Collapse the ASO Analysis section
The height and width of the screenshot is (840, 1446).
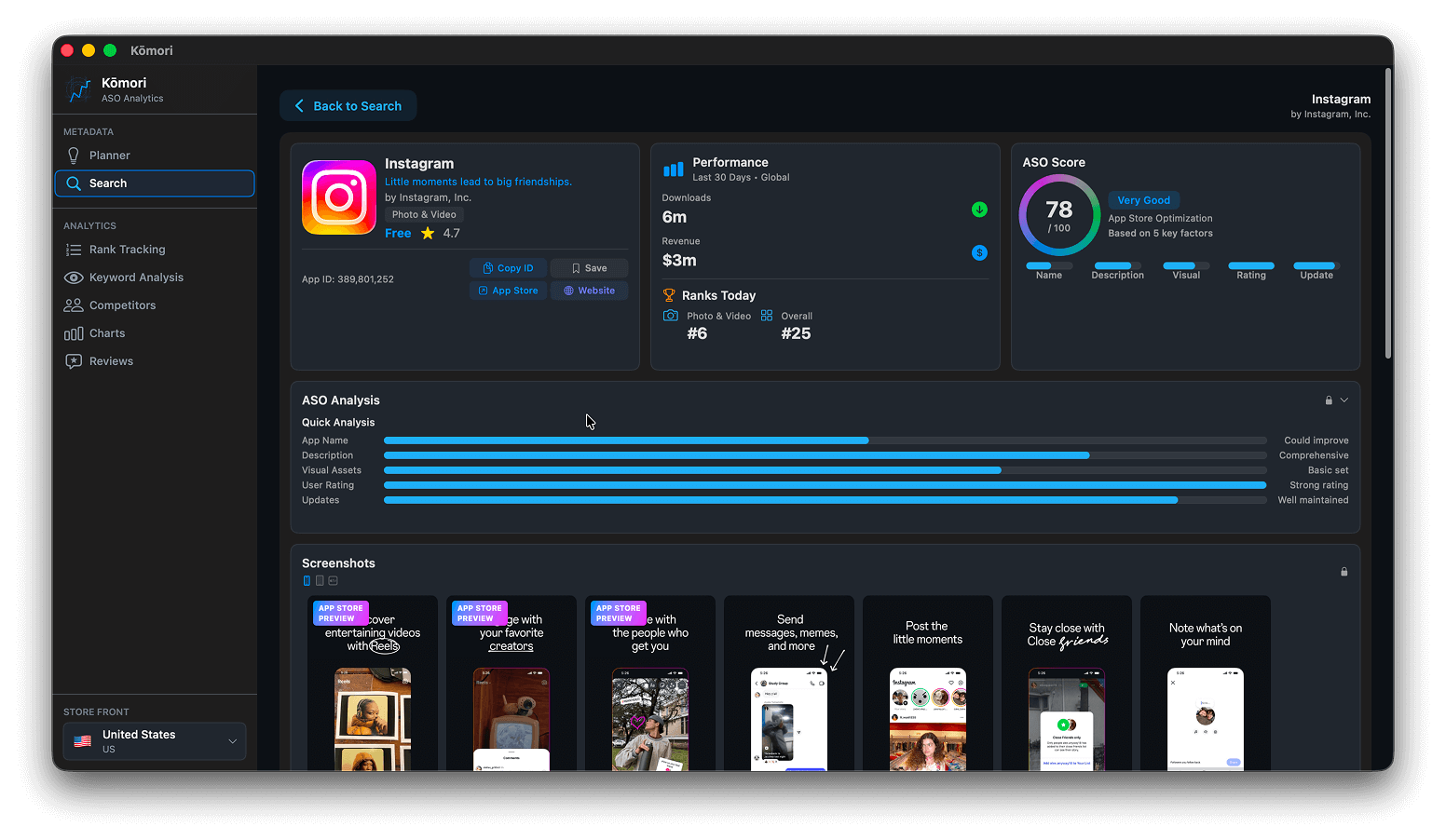[1343, 400]
